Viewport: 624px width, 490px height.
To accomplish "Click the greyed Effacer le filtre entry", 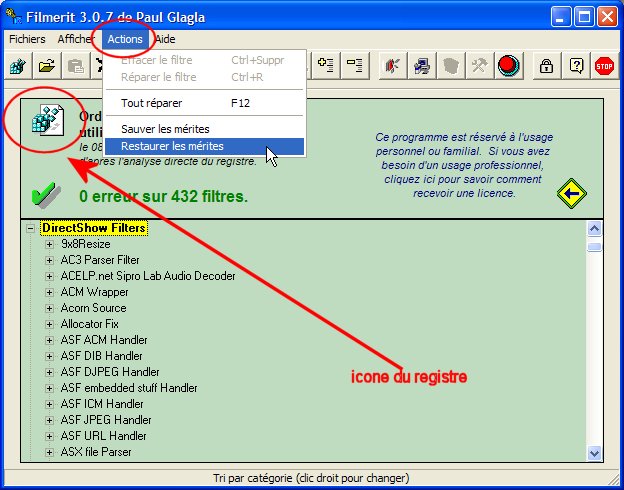I will pyautogui.click(x=205, y=60).
